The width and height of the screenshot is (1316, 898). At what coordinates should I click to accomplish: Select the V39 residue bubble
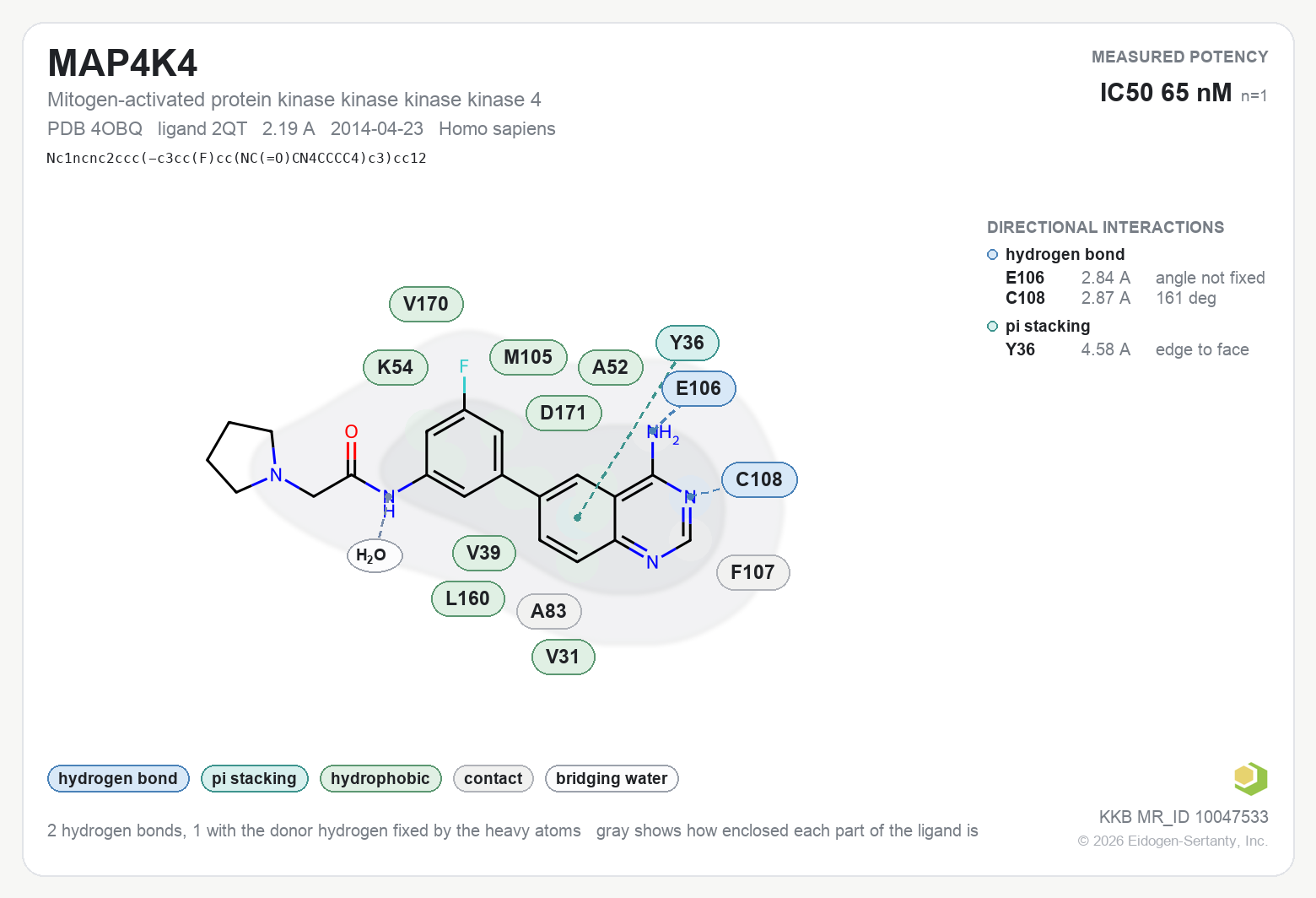[x=484, y=553]
